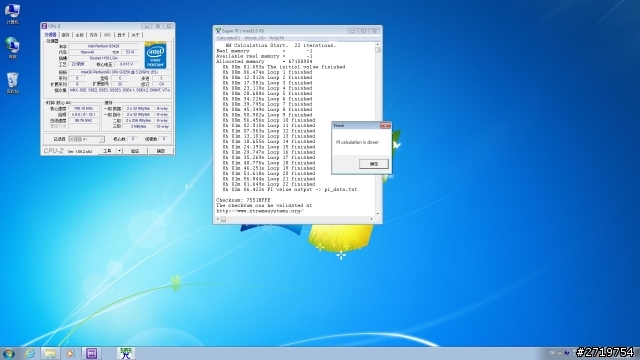Click the CPU-Z title bar icon
640x360 pixels.
coord(44,26)
